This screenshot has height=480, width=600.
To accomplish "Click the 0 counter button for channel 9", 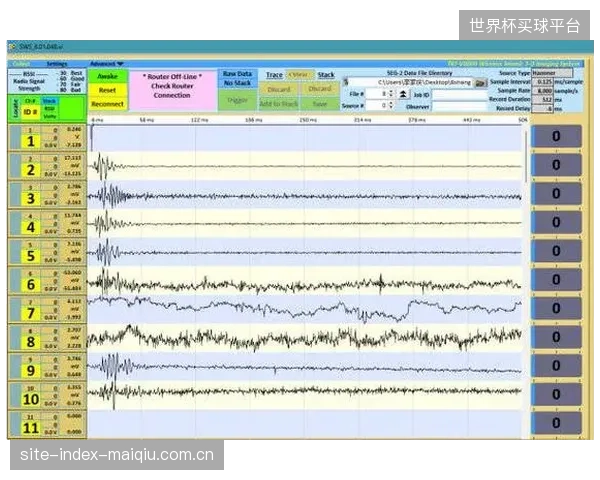I will coord(557,366).
